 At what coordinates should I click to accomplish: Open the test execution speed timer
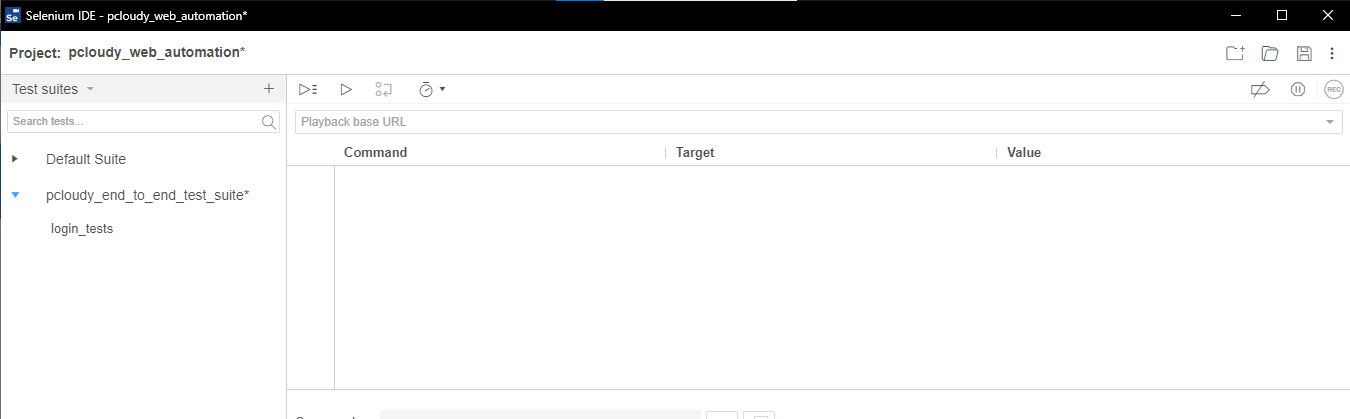tap(431, 89)
